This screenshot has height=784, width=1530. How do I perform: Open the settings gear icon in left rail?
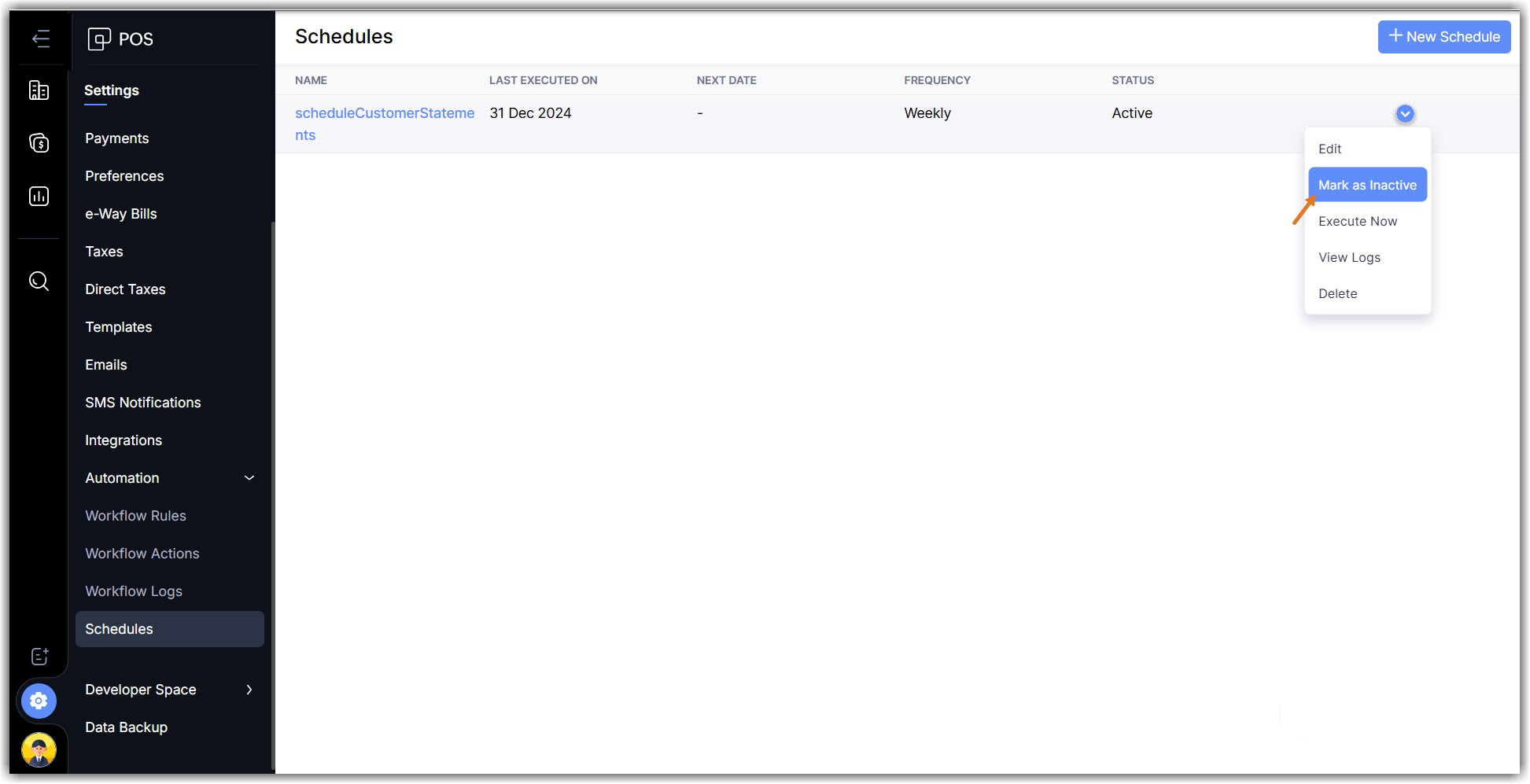39,701
